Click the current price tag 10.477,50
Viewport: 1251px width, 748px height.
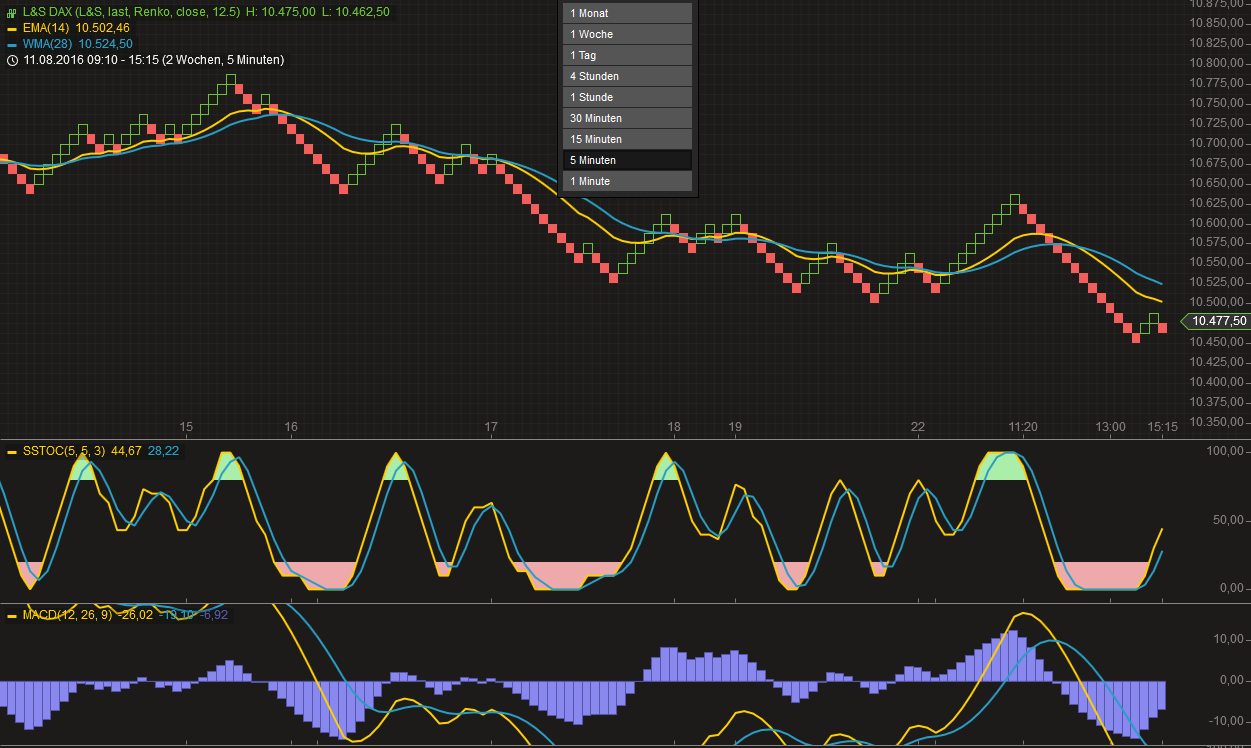[1218, 321]
